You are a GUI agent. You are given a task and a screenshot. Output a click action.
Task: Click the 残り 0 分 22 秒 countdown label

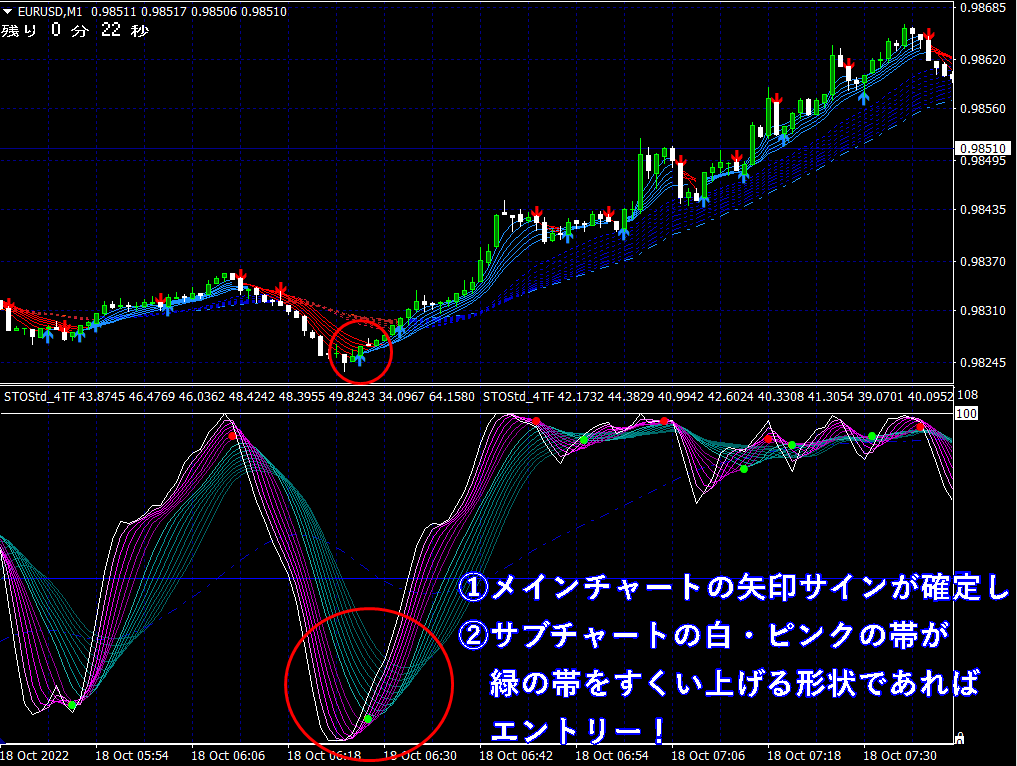(75, 30)
